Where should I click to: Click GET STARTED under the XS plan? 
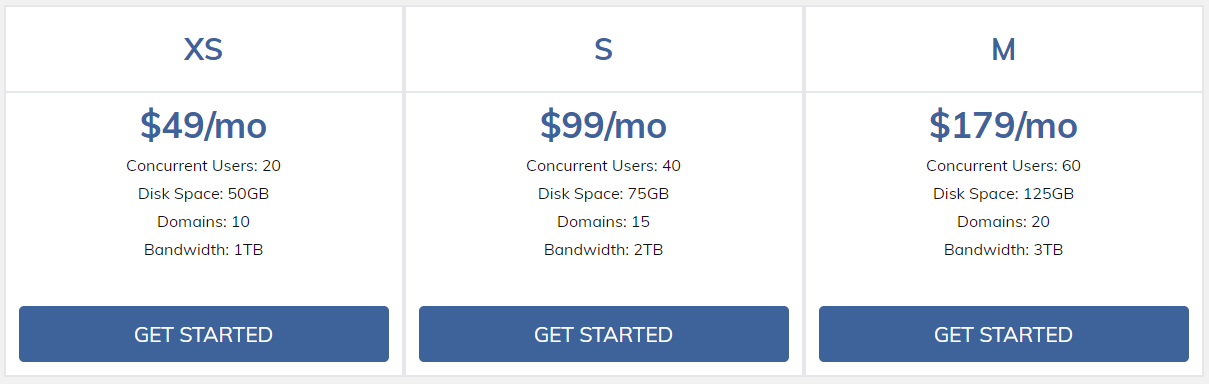204,334
